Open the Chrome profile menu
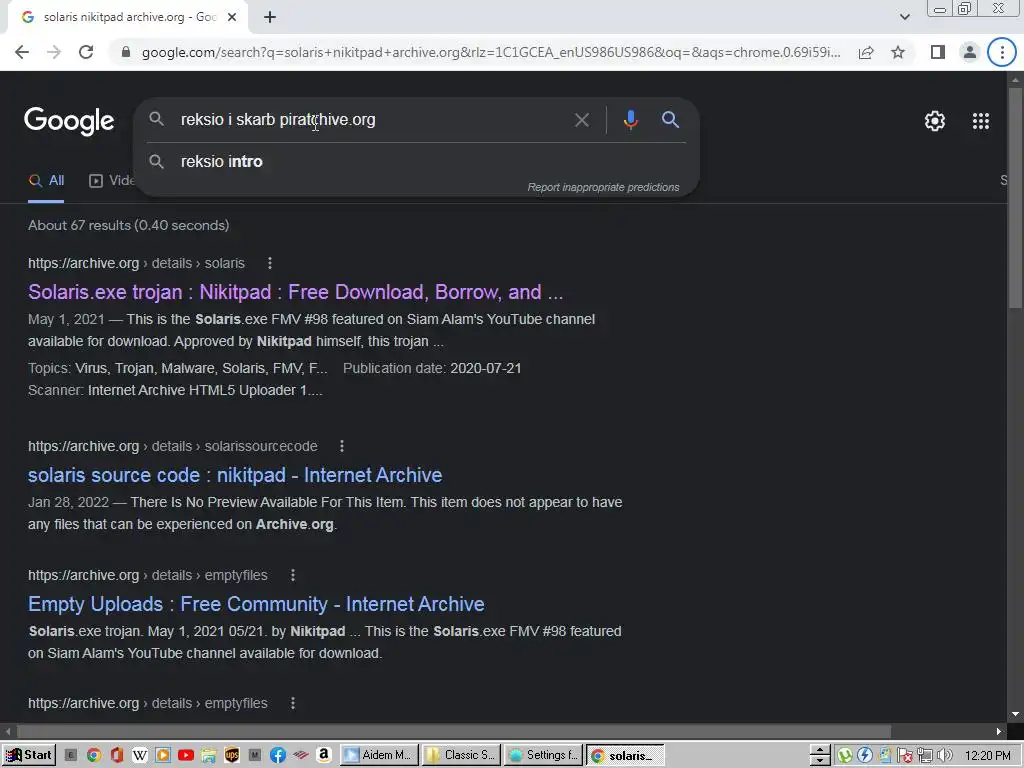Viewport: 1024px width, 768px height. pyautogui.click(x=970, y=52)
